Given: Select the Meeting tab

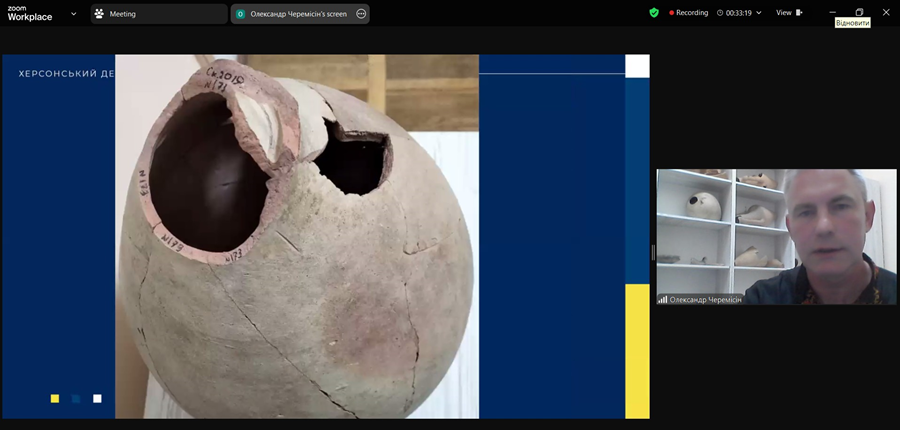Looking at the screenshot, I should pos(159,14).
